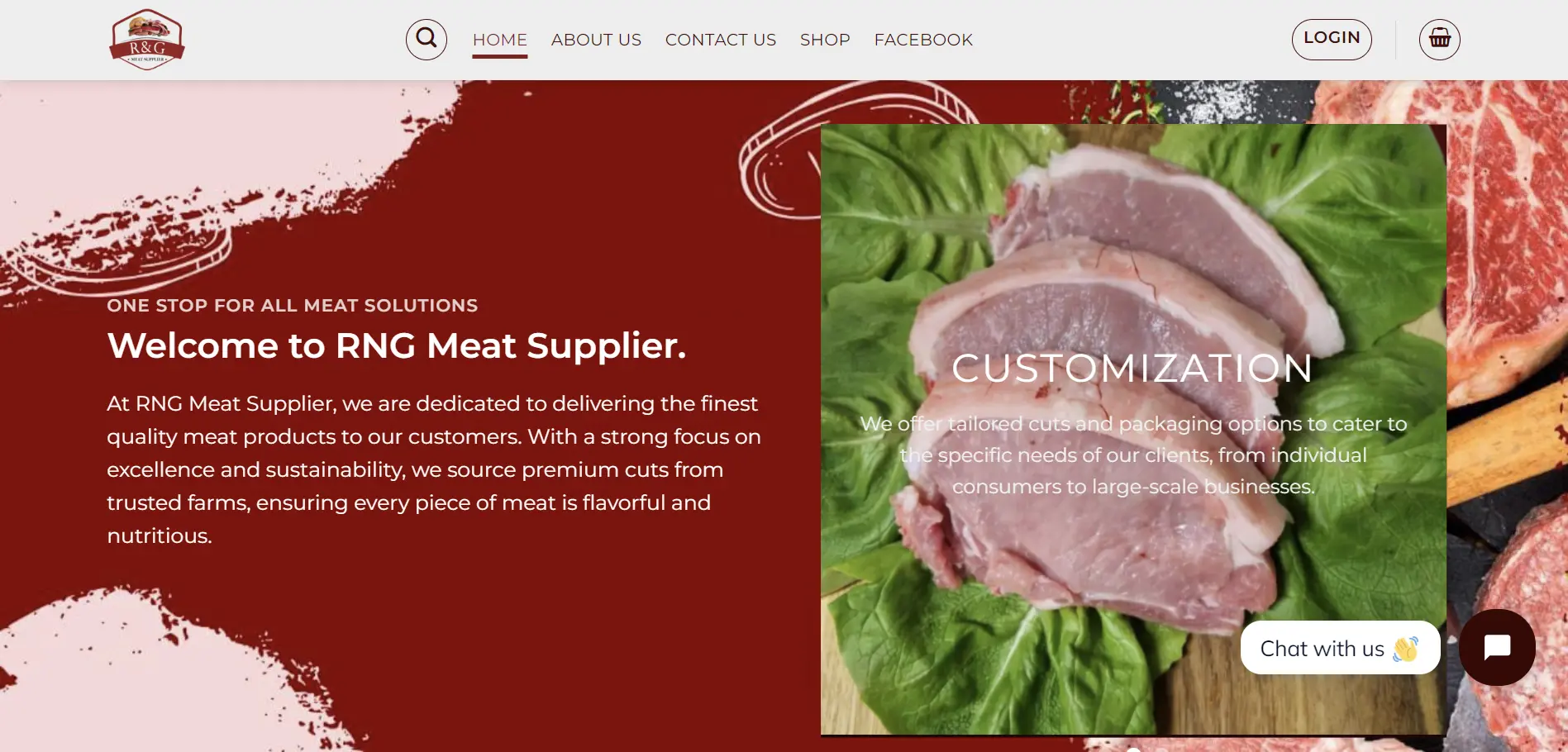Click the R&G Meat Supplier logo
This screenshot has height=752, width=1568.
coord(147,40)
